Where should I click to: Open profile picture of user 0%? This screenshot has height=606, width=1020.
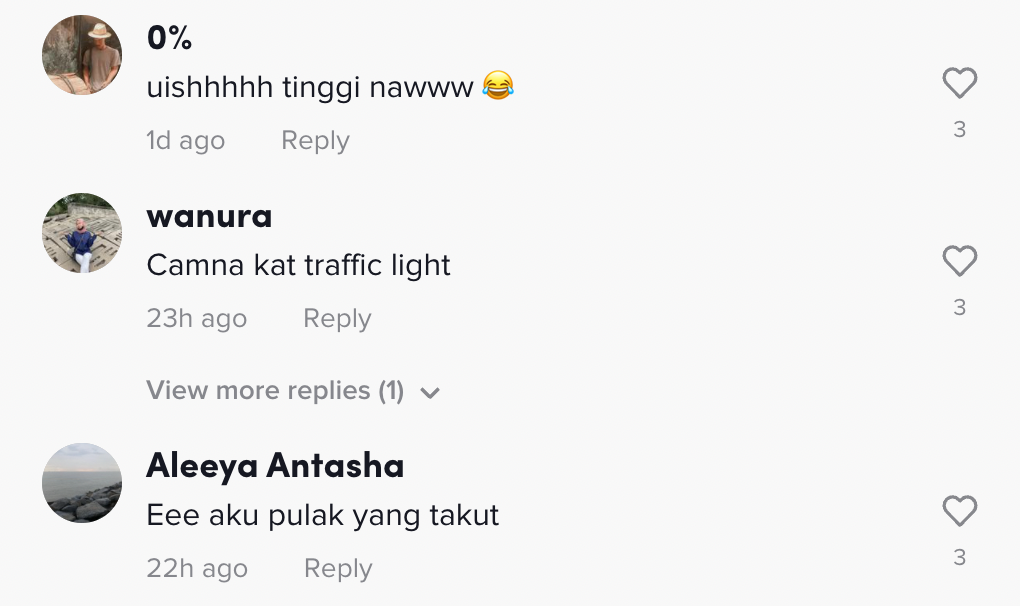(82, 55)
